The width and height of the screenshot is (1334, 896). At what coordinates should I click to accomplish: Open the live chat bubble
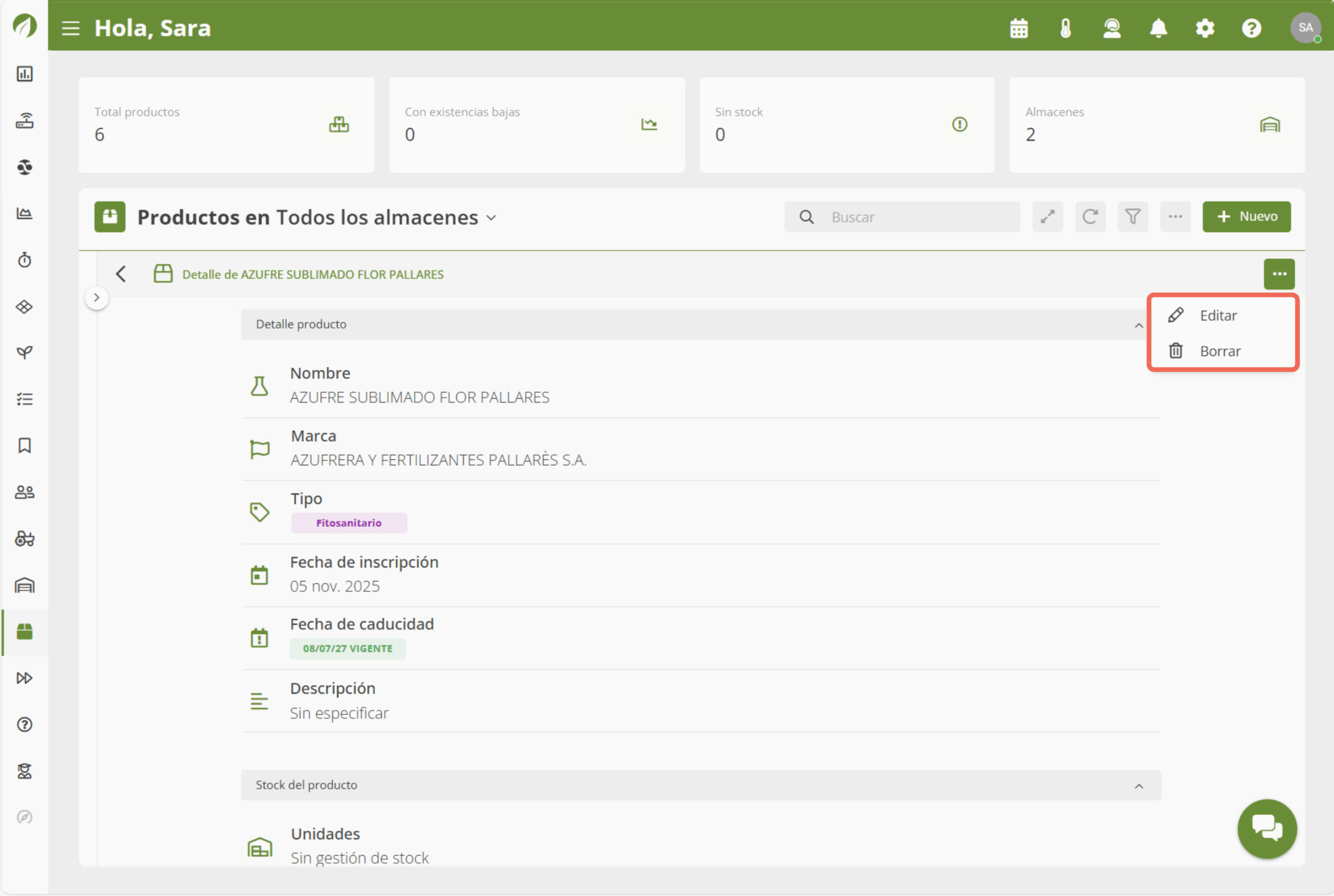coord(1267,828)
